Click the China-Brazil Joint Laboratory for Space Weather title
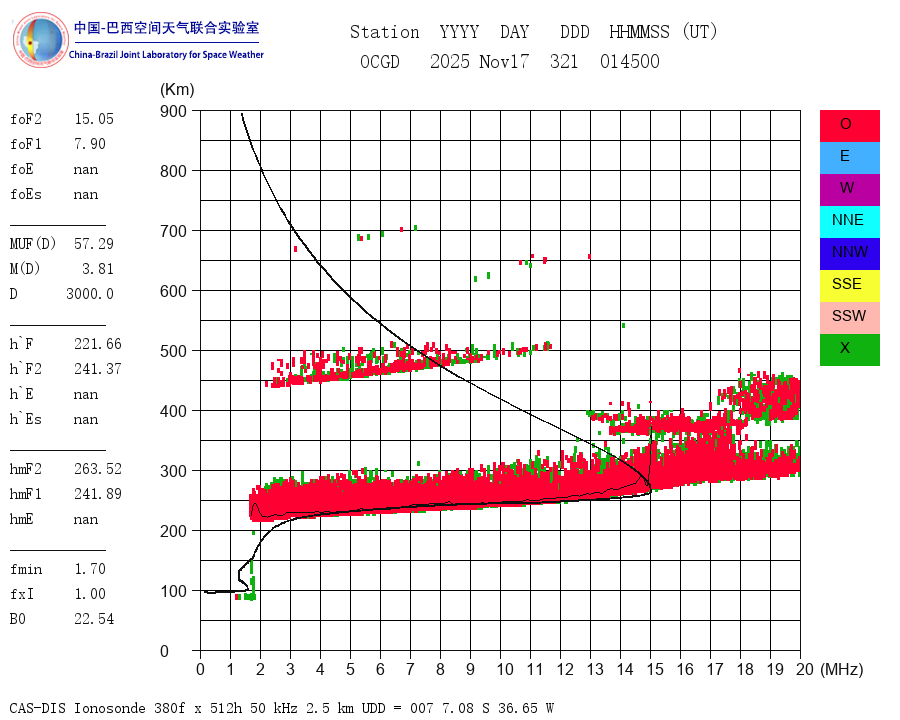The image size is (900, 720). tap(166, 55)
